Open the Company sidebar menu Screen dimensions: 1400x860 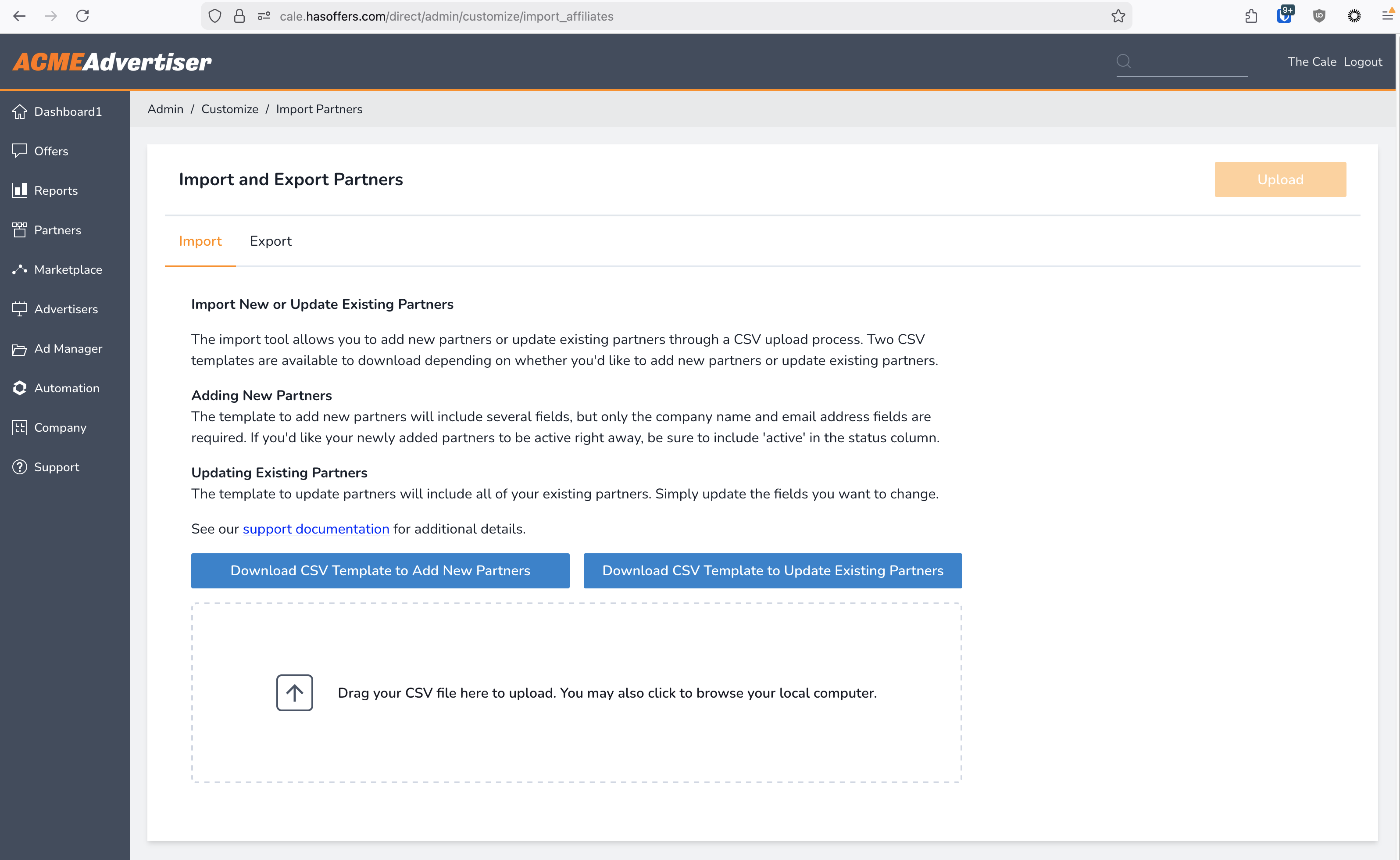click(x=65, y=427)
